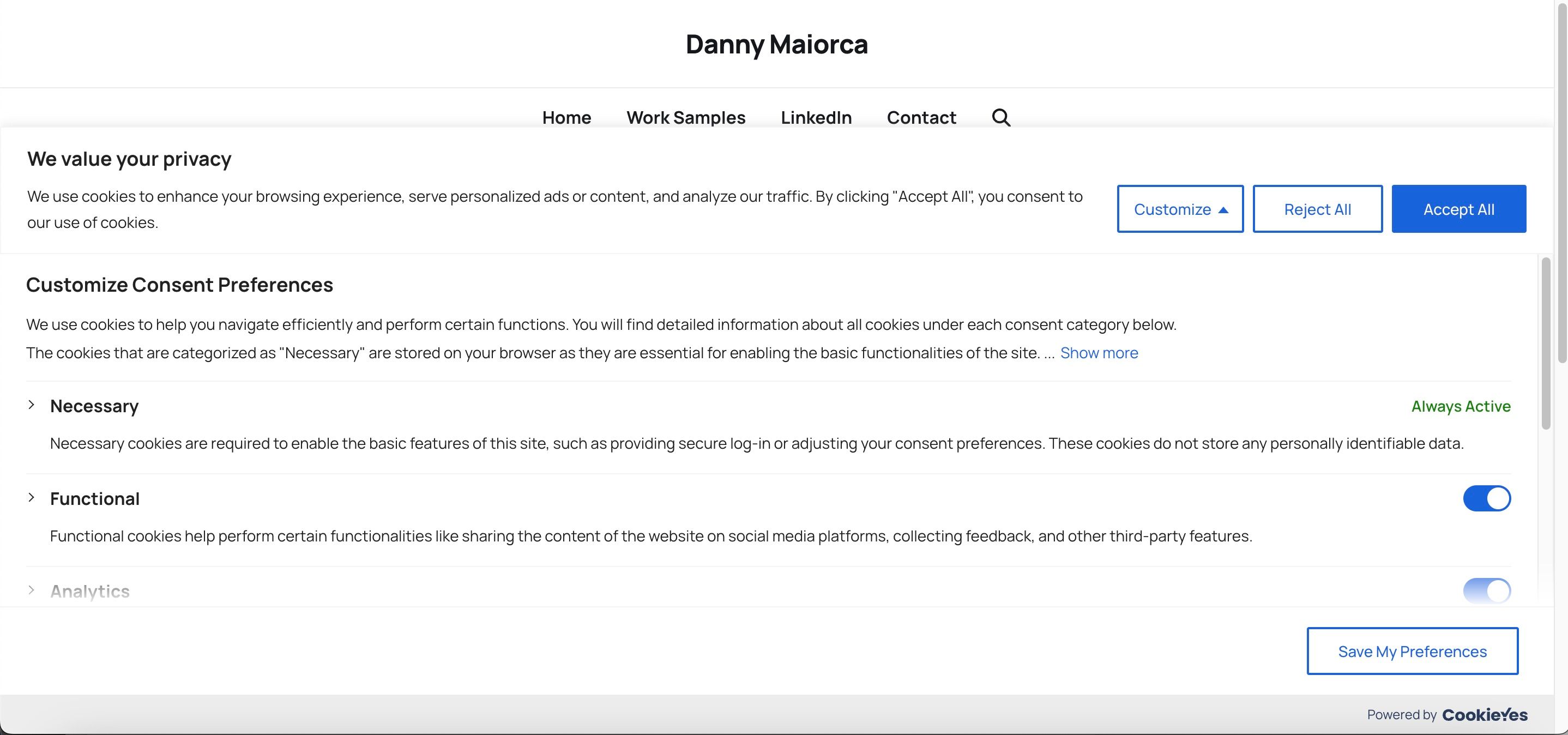Click the Functional category heading
This screenshot has height=735, width=1568.
95,499
